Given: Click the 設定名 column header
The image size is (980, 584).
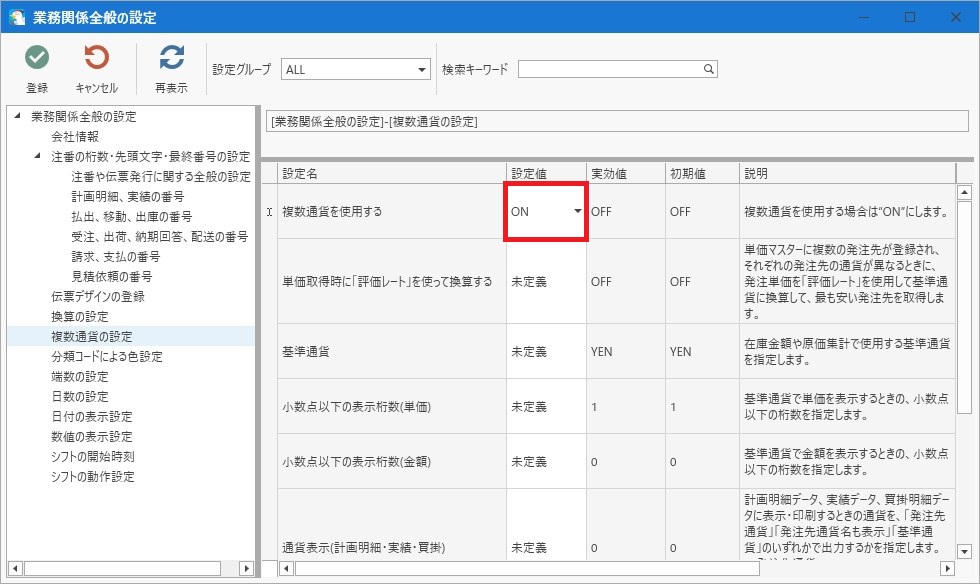Looking at the screenshot, I should coord(392,173).
